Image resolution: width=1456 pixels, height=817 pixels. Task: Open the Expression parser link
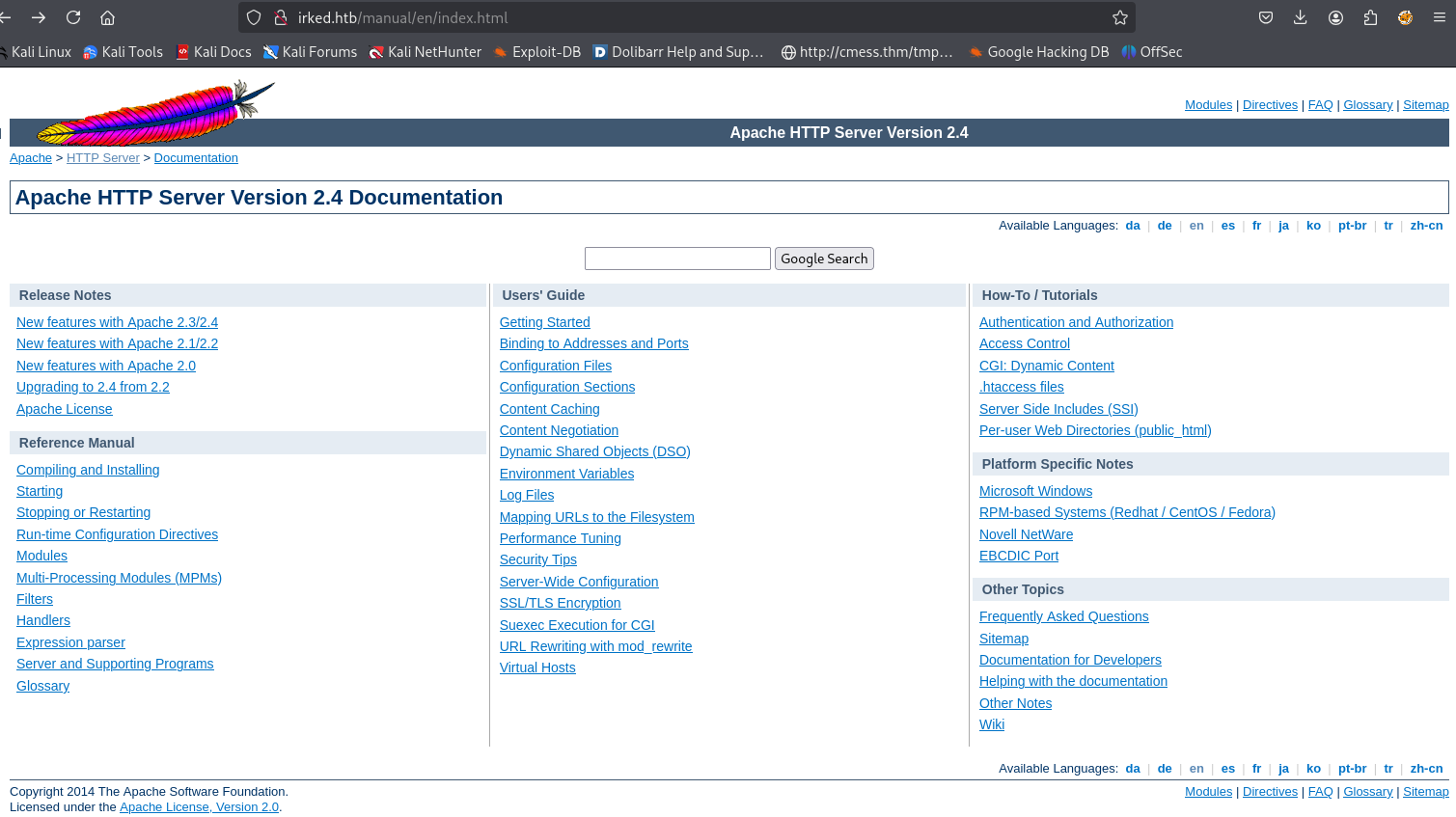[70, 642]
